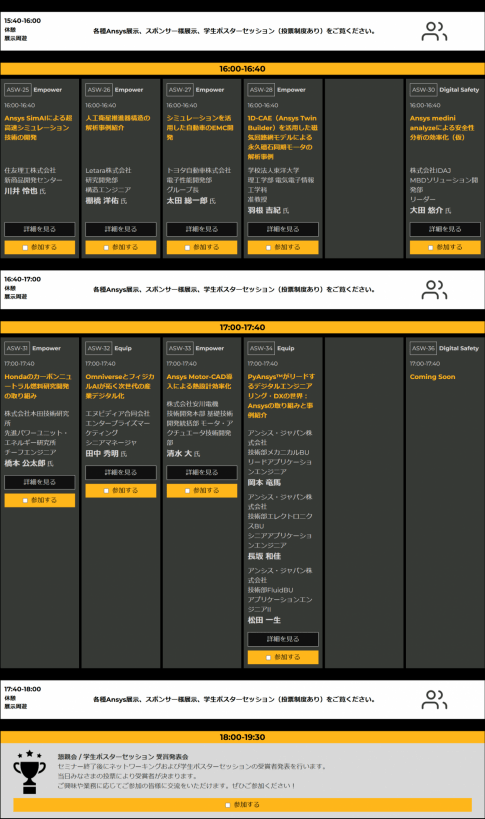485x819 pixels.
Task: View details of the ASW-34 PyAnsys session
Action: click(x=283, y=639)
